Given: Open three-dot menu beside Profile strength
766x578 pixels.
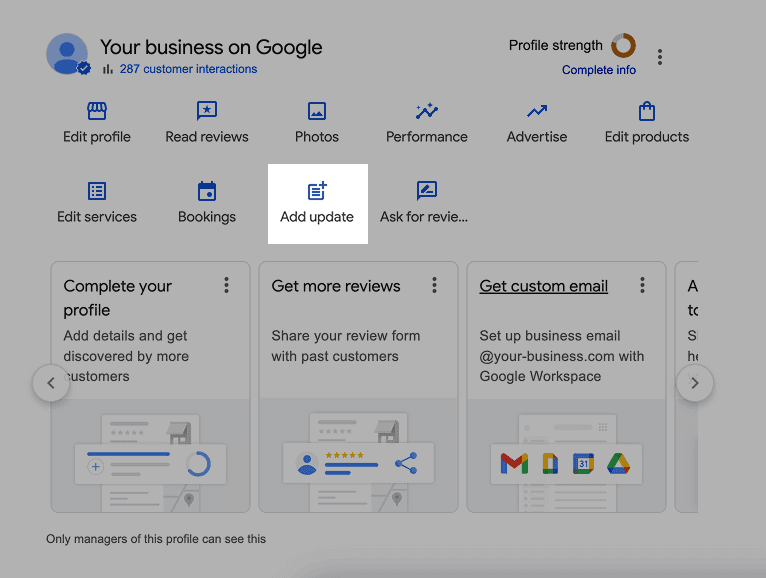Looking at the screenshot, I should [660, 57].
